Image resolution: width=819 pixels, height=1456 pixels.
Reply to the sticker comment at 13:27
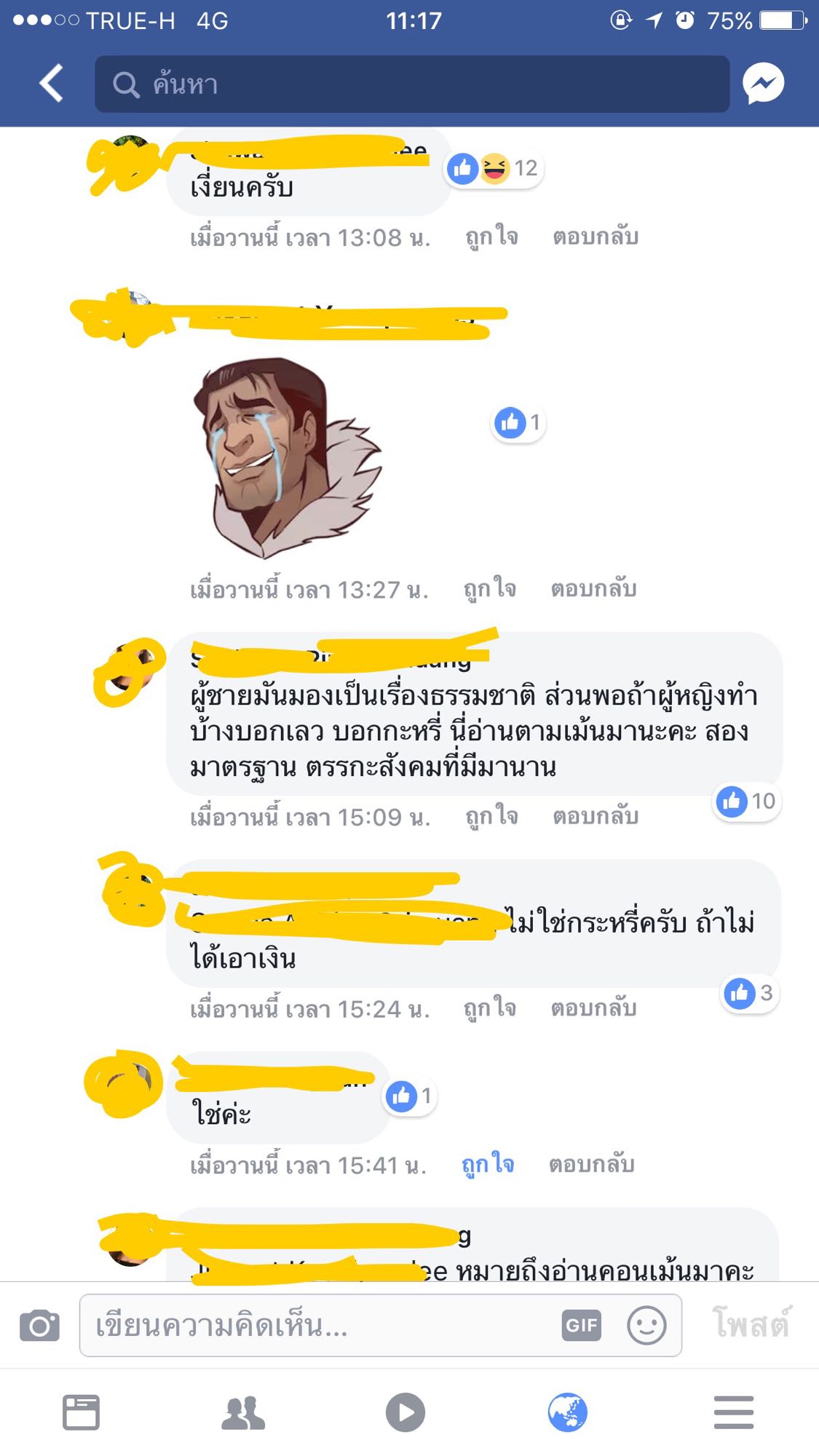[x=593, y=588]
